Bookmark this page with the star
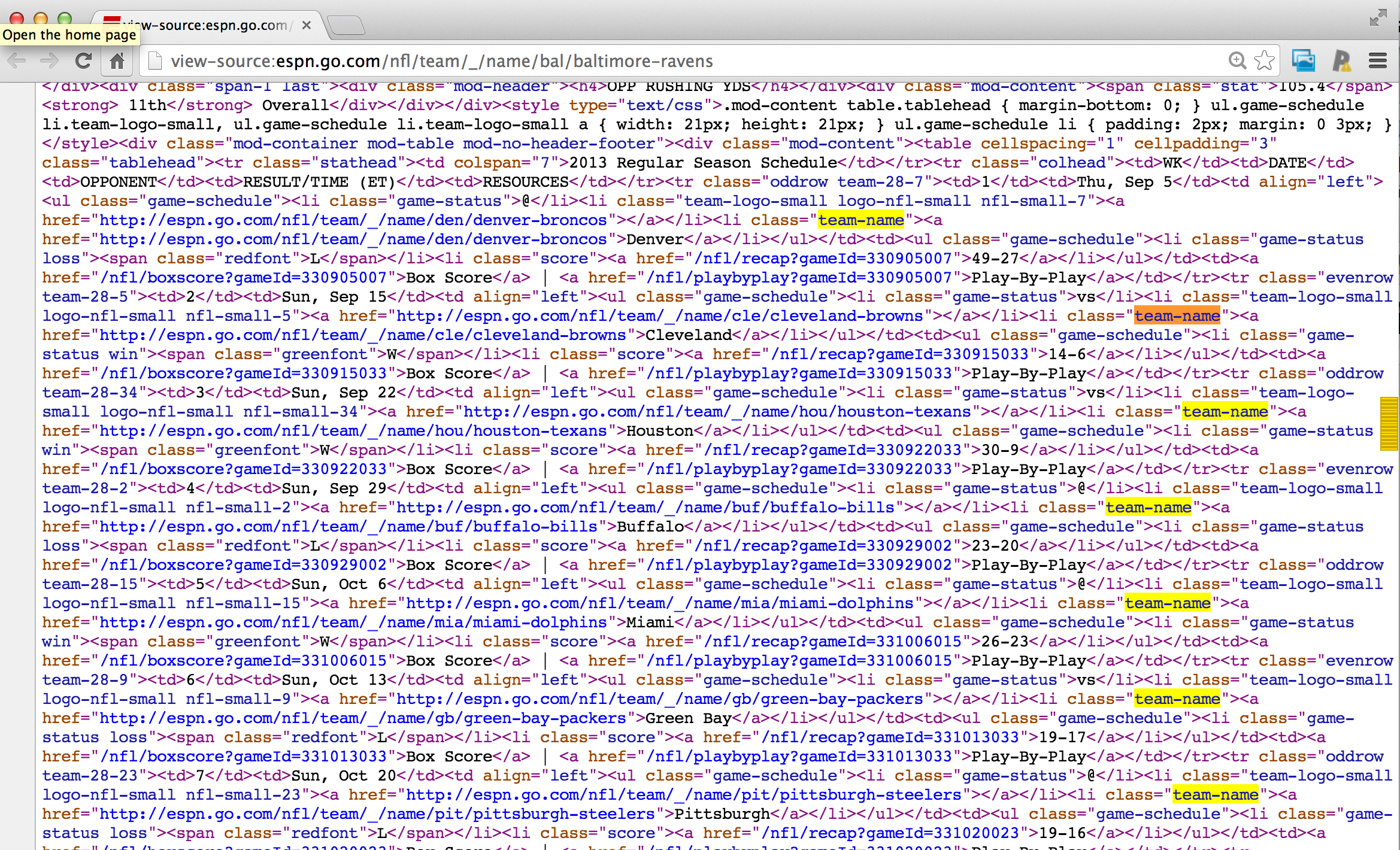The image size is (1400, 850). 1265,60
